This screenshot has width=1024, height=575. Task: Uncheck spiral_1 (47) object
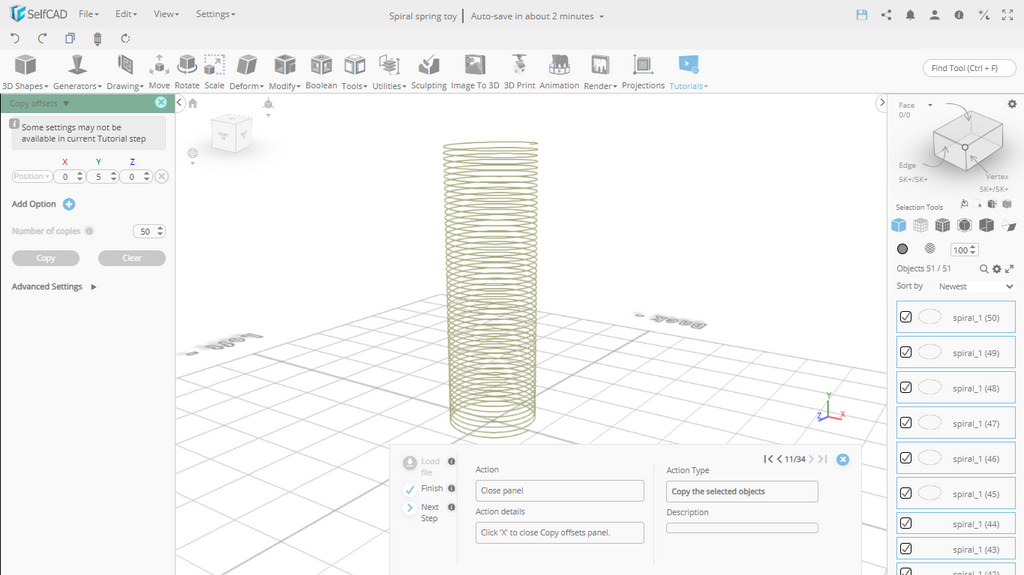[x=906, y=423]
